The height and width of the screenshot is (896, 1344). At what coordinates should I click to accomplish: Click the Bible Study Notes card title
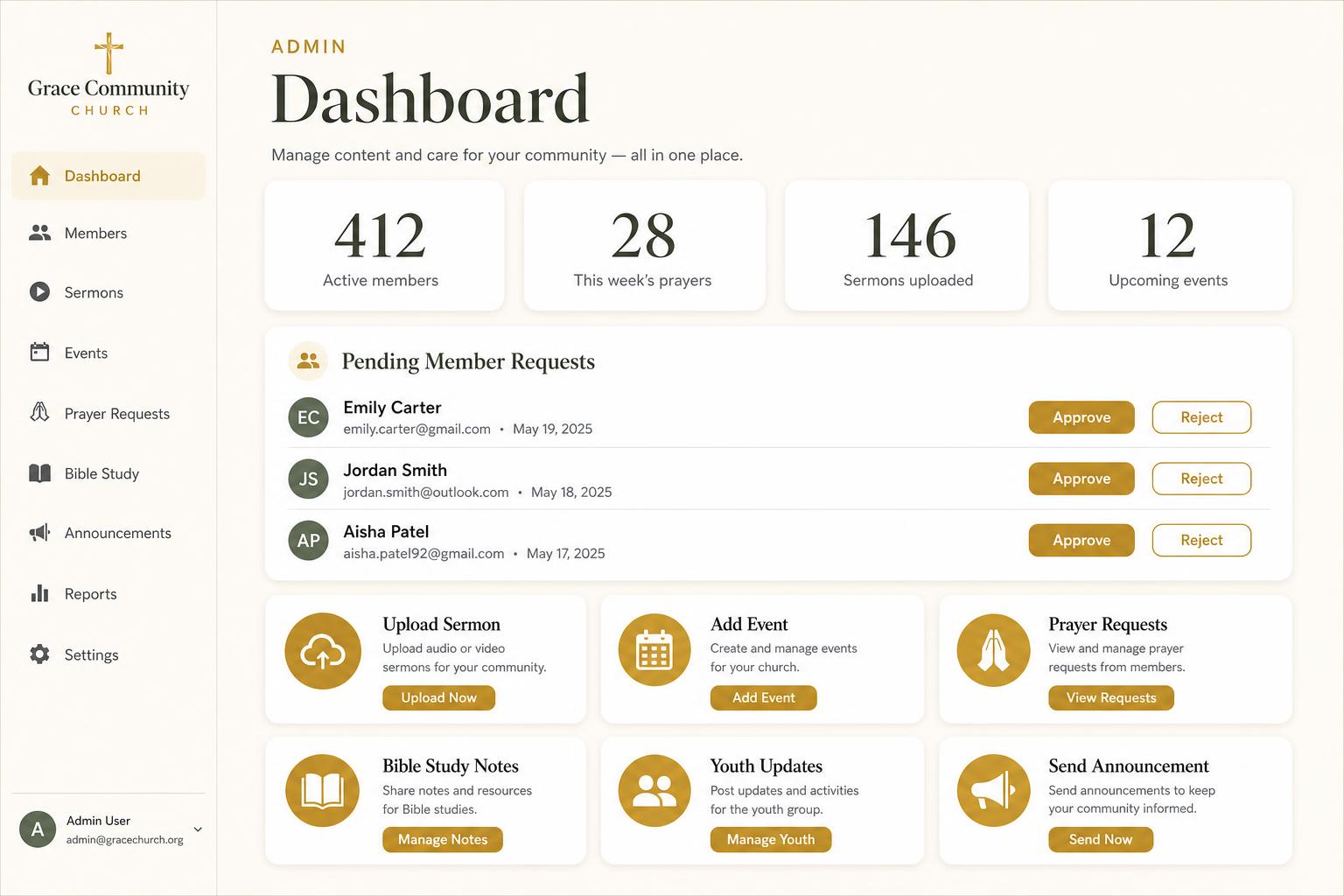pos(451,766)
